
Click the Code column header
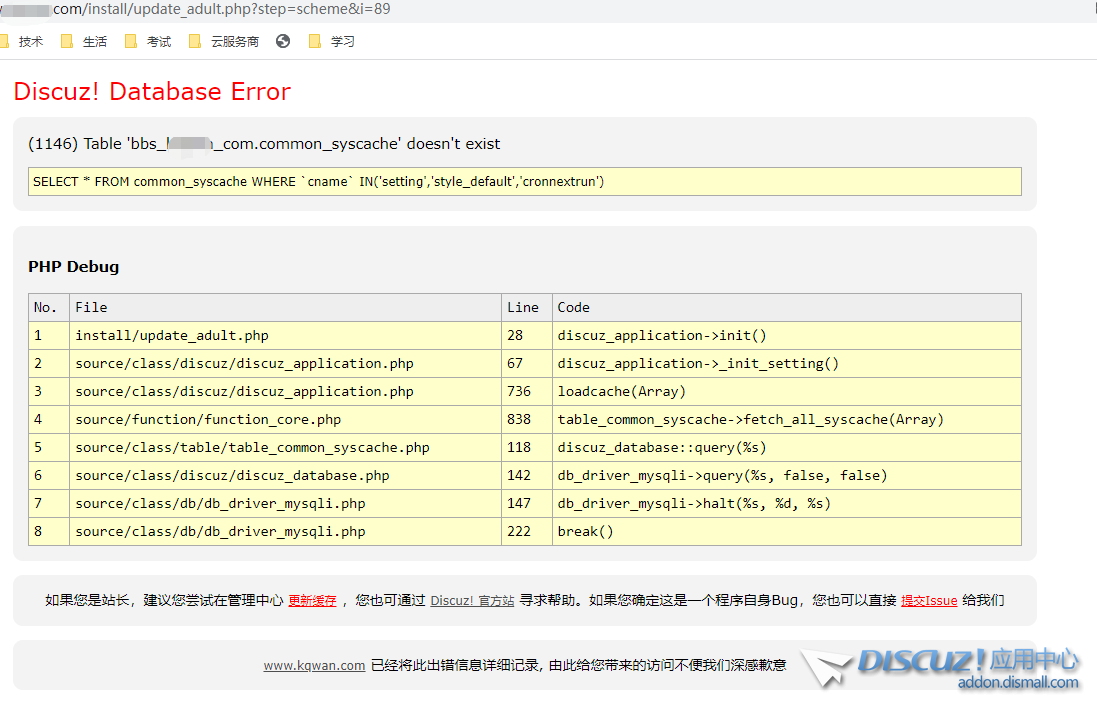point(573,308)
